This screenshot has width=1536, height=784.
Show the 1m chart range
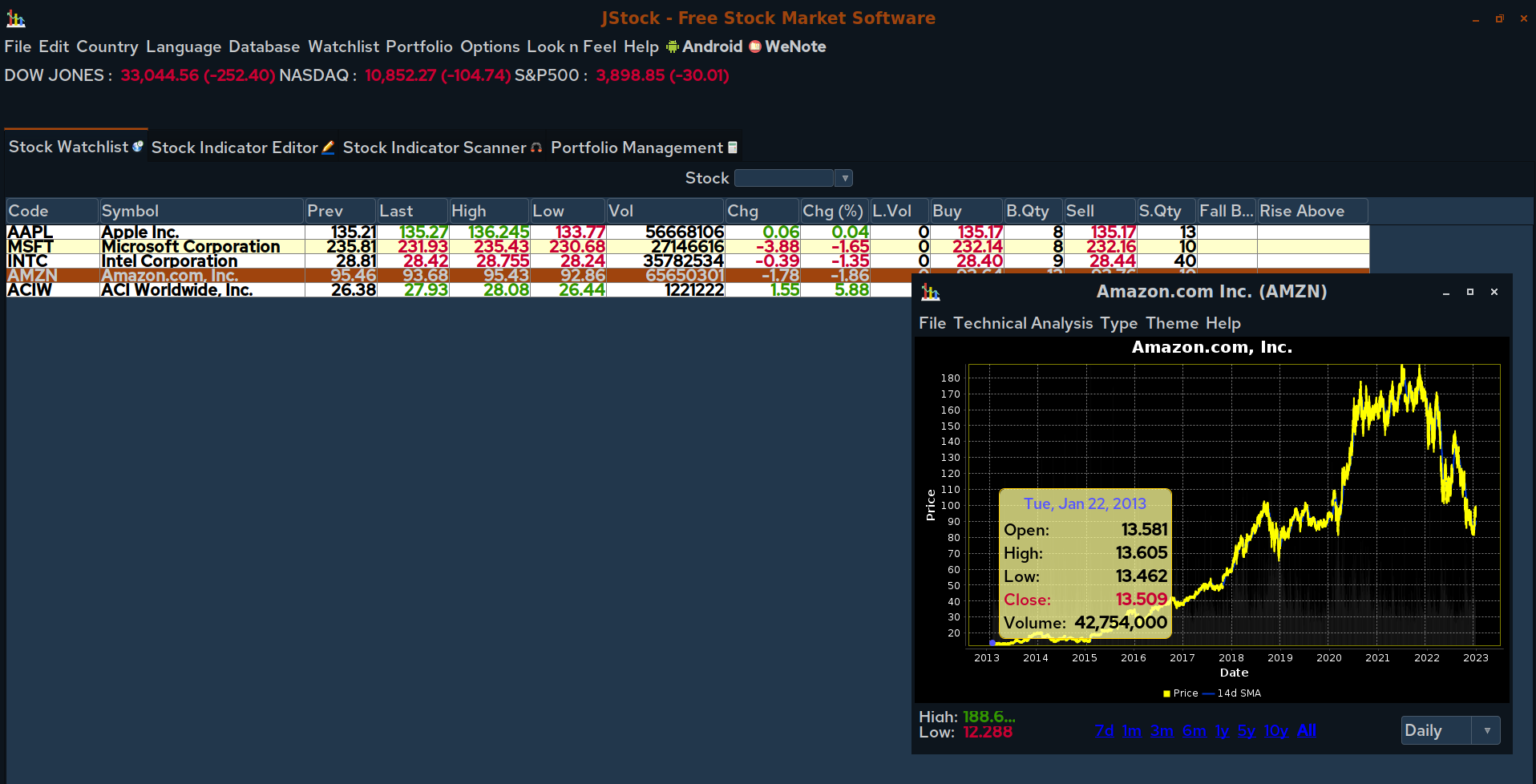1132,730
